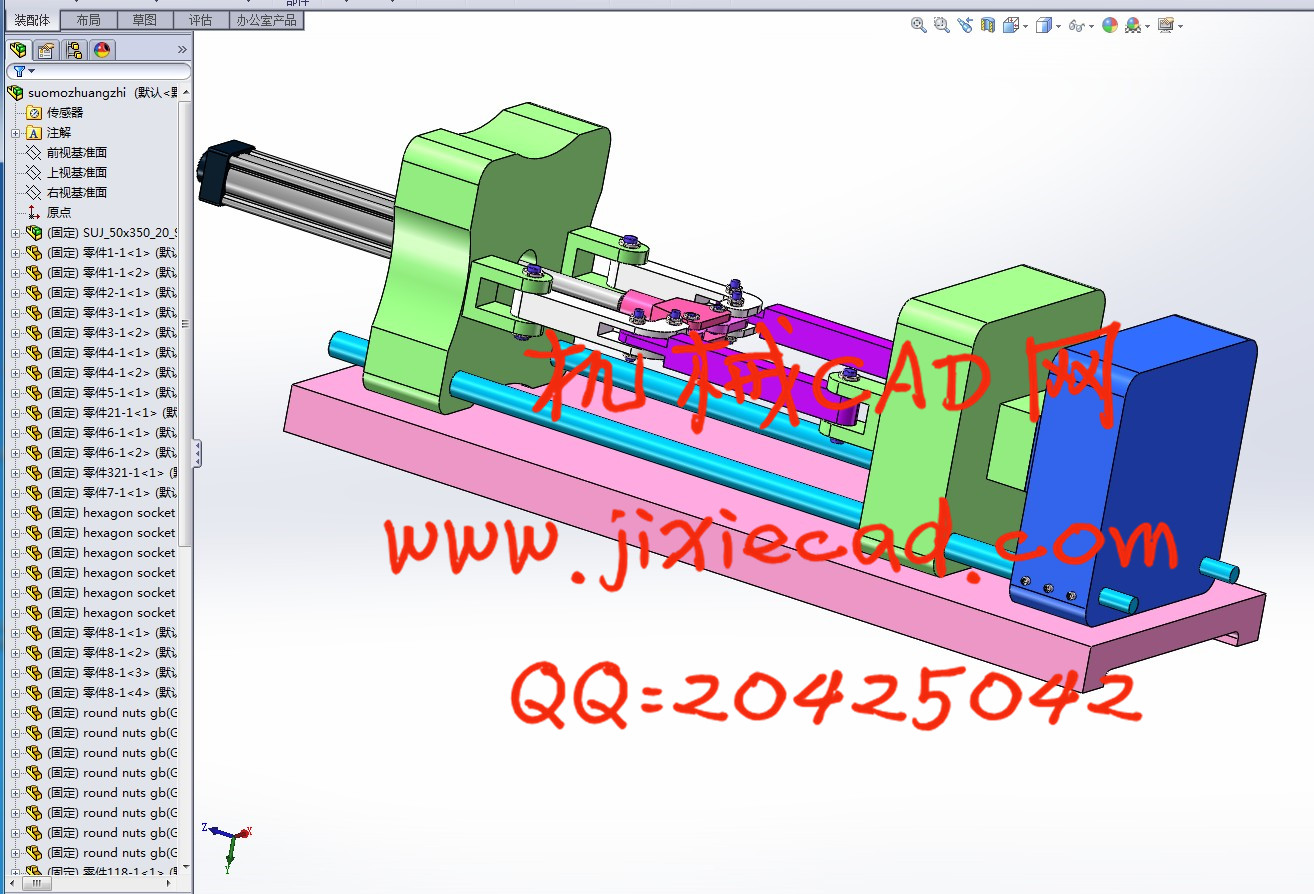Click the Zoom to Area icon
Screen dimensions: 1314x894
[x=941, y=26]
